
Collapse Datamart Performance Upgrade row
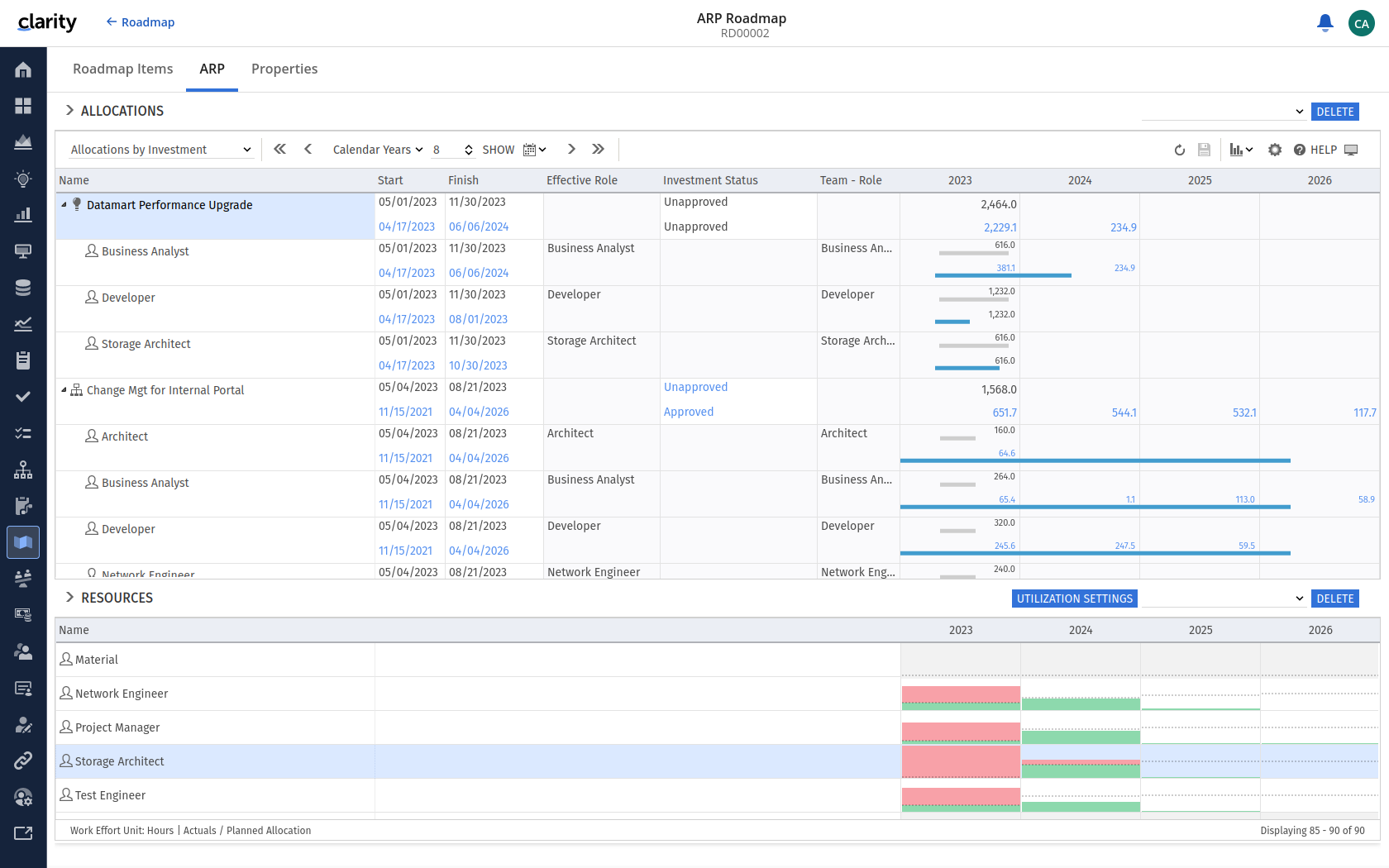pos(64,205)
